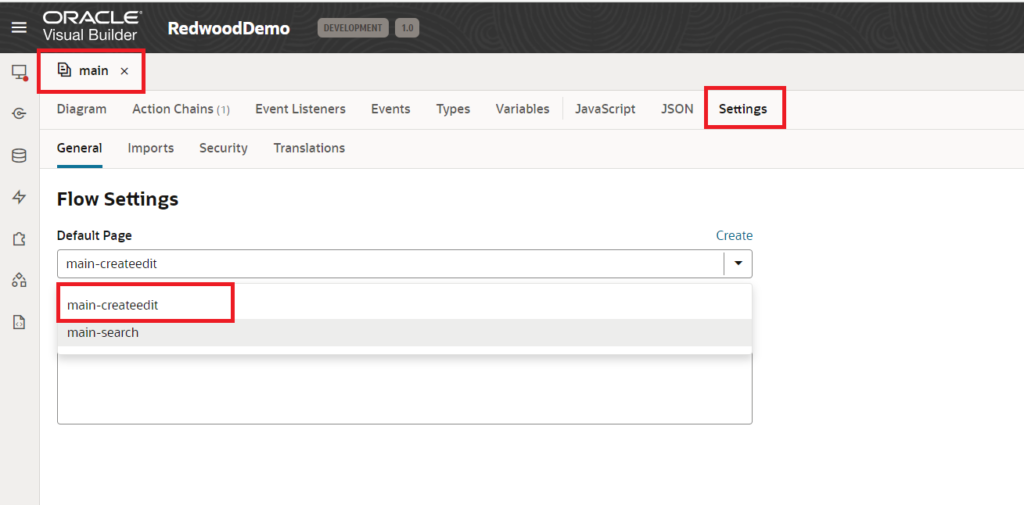Open the Imports settings subtab
This screenshot has width=1024, height=505.
(150, 148)
